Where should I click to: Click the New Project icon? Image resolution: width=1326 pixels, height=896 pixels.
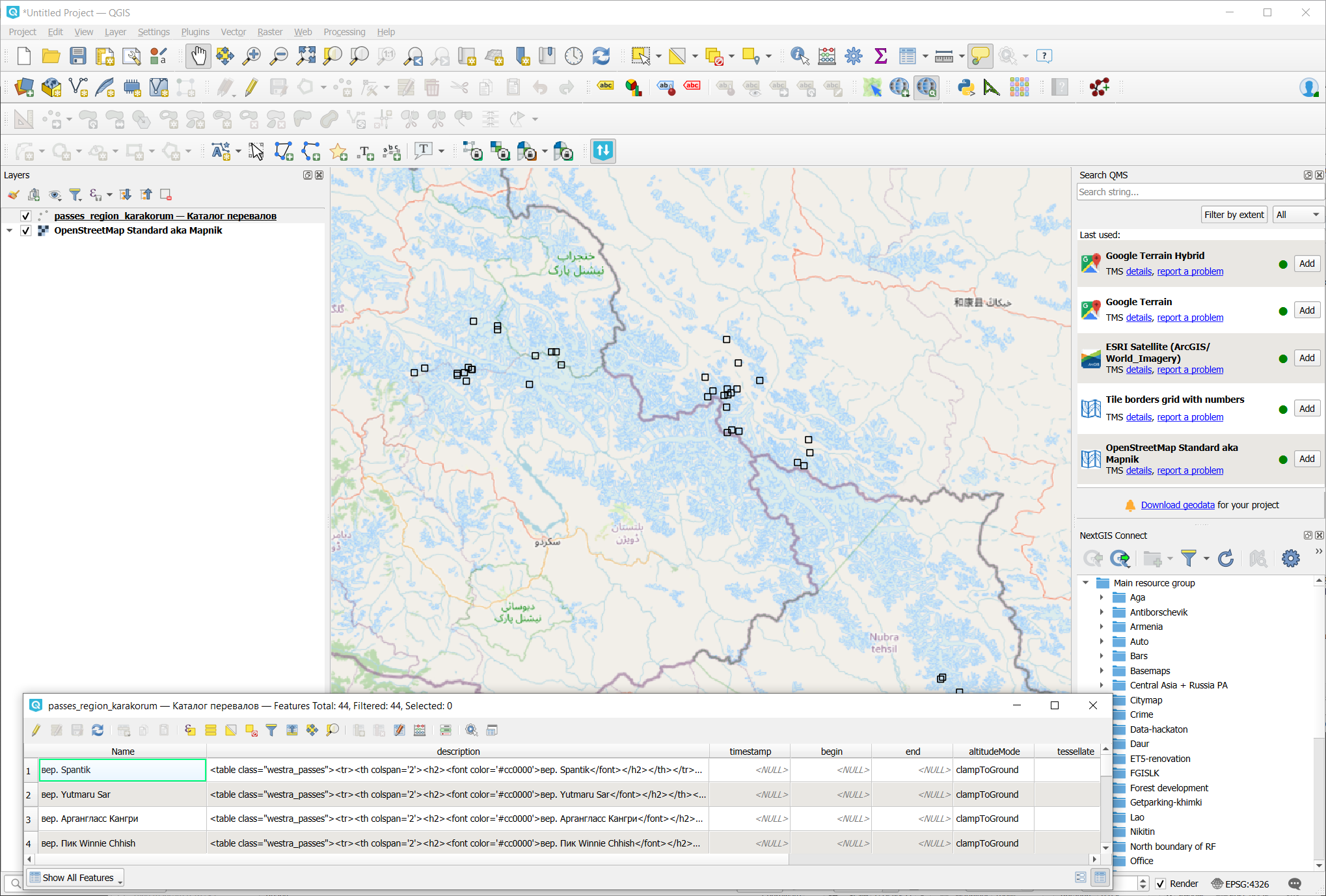(x=24, y=56)
